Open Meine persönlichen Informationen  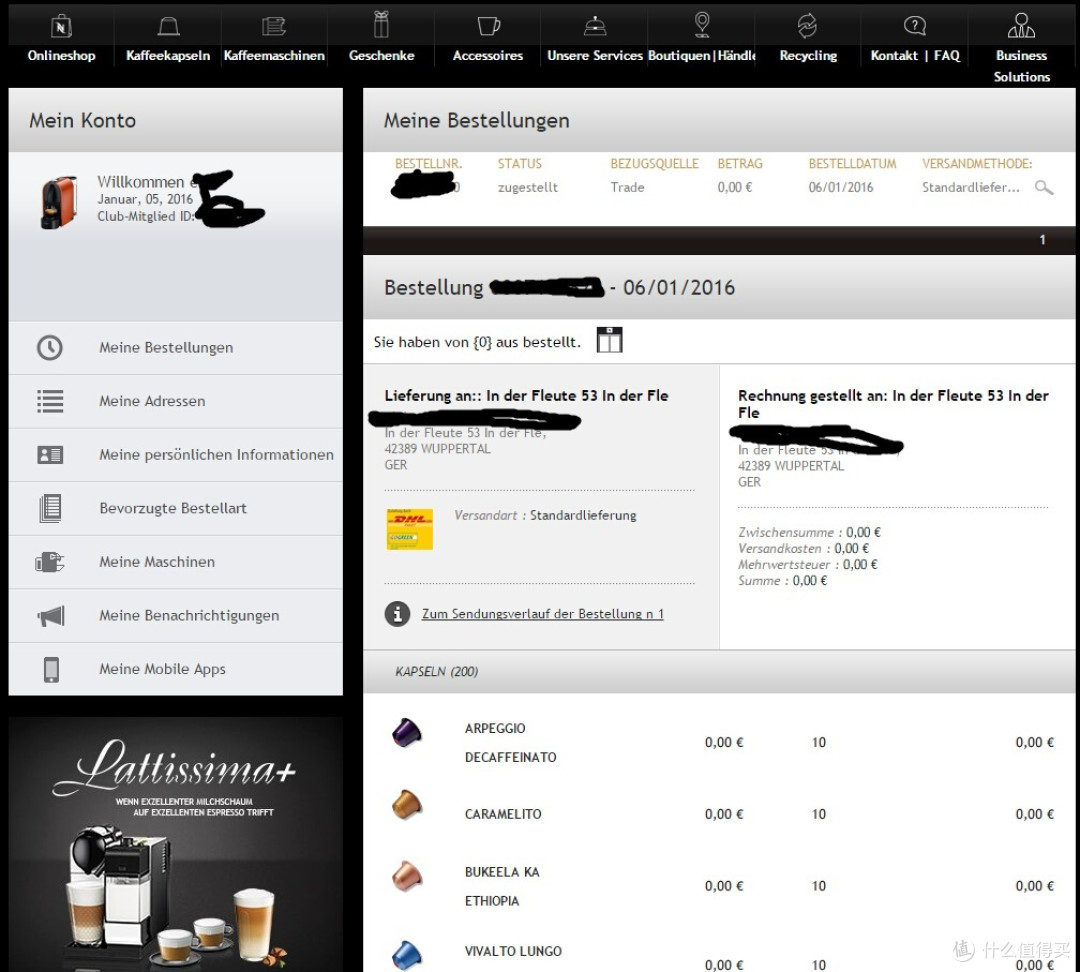pos(176,455)
